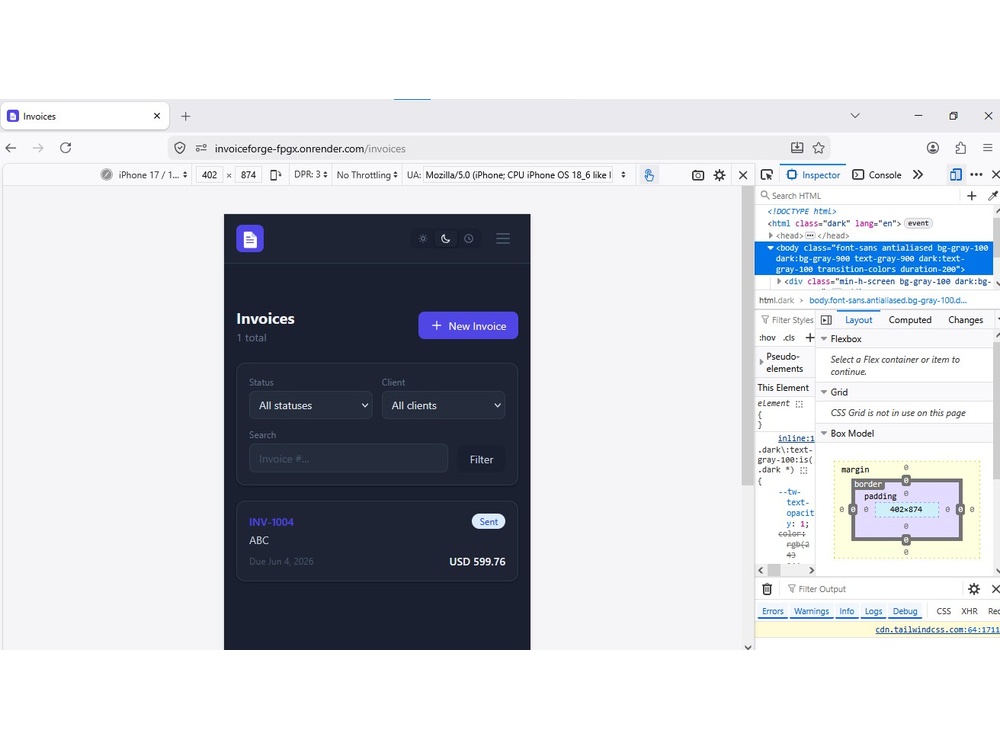Toggle the :hov pseudo-class panel

pyautogui.click(x=767, y=338)
